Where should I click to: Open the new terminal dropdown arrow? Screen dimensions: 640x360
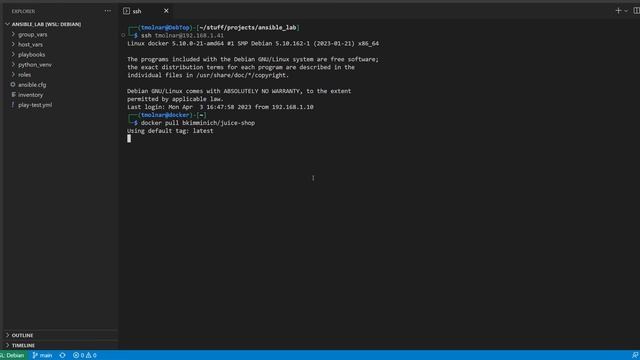tap(626, 11)
